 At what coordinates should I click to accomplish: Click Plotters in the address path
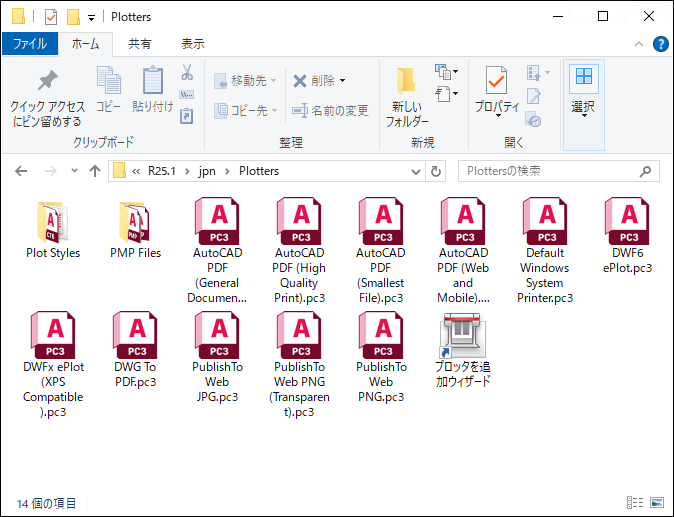[x=259, y=171]
